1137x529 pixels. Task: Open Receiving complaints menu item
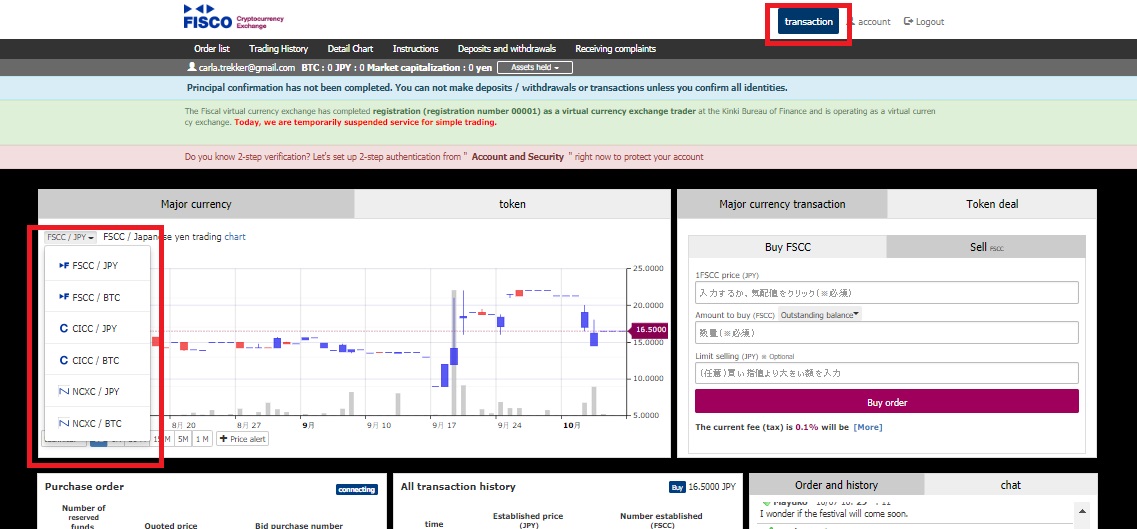click(616, 49)
